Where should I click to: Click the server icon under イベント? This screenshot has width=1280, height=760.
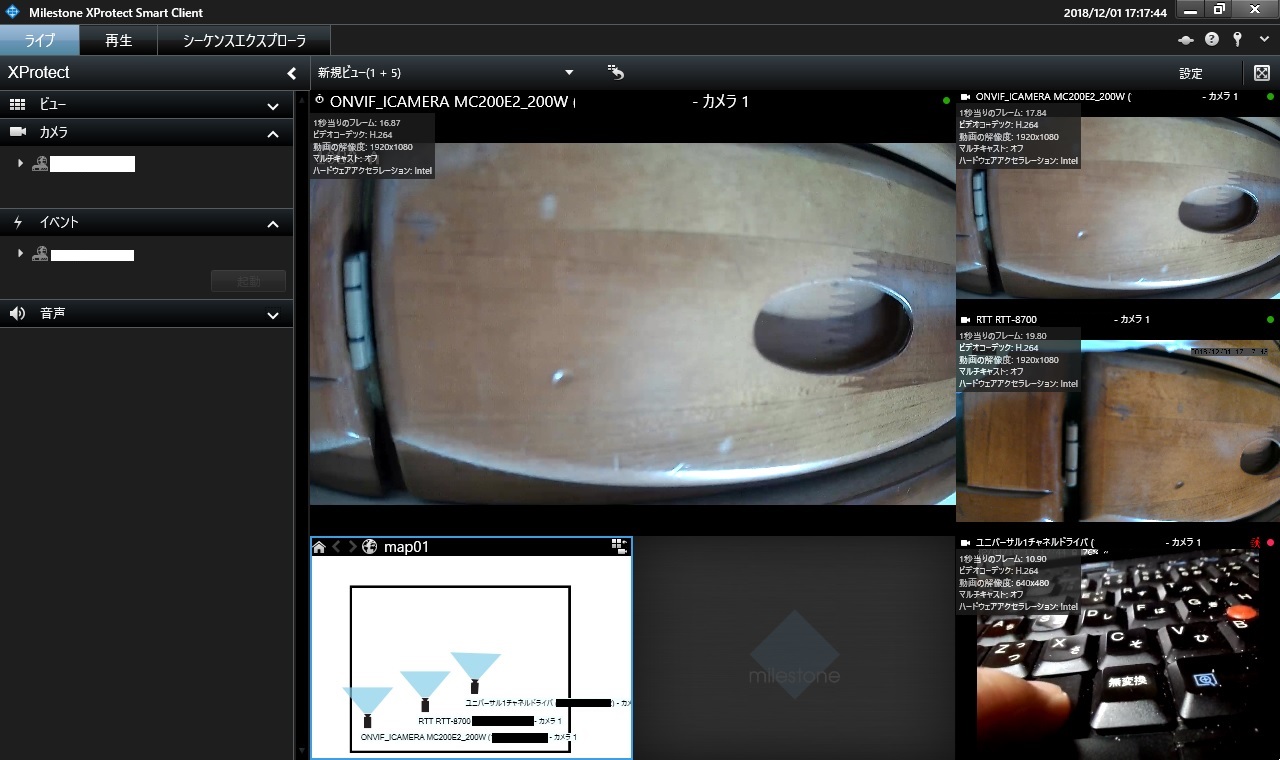40,254
